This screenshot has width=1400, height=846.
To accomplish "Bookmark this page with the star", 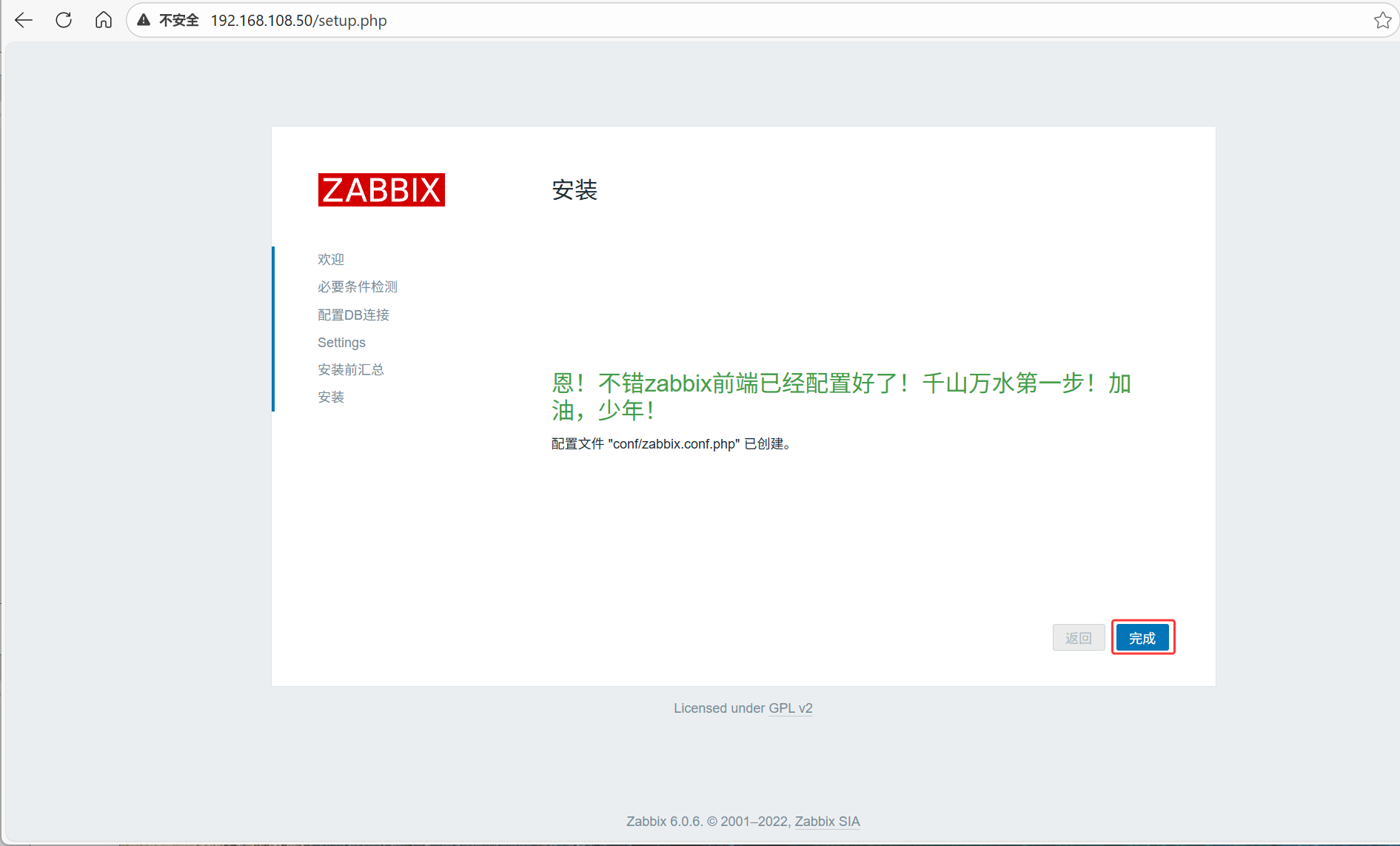I will tap(1382, 20).
